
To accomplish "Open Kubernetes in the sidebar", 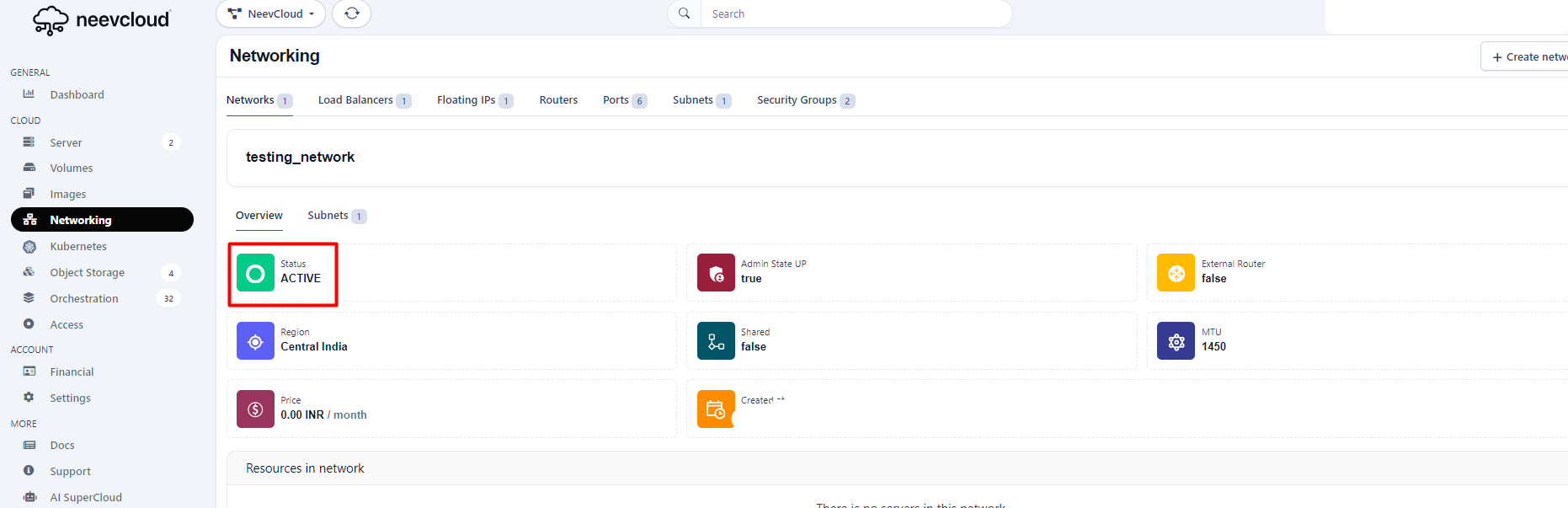I will (78, 247).
